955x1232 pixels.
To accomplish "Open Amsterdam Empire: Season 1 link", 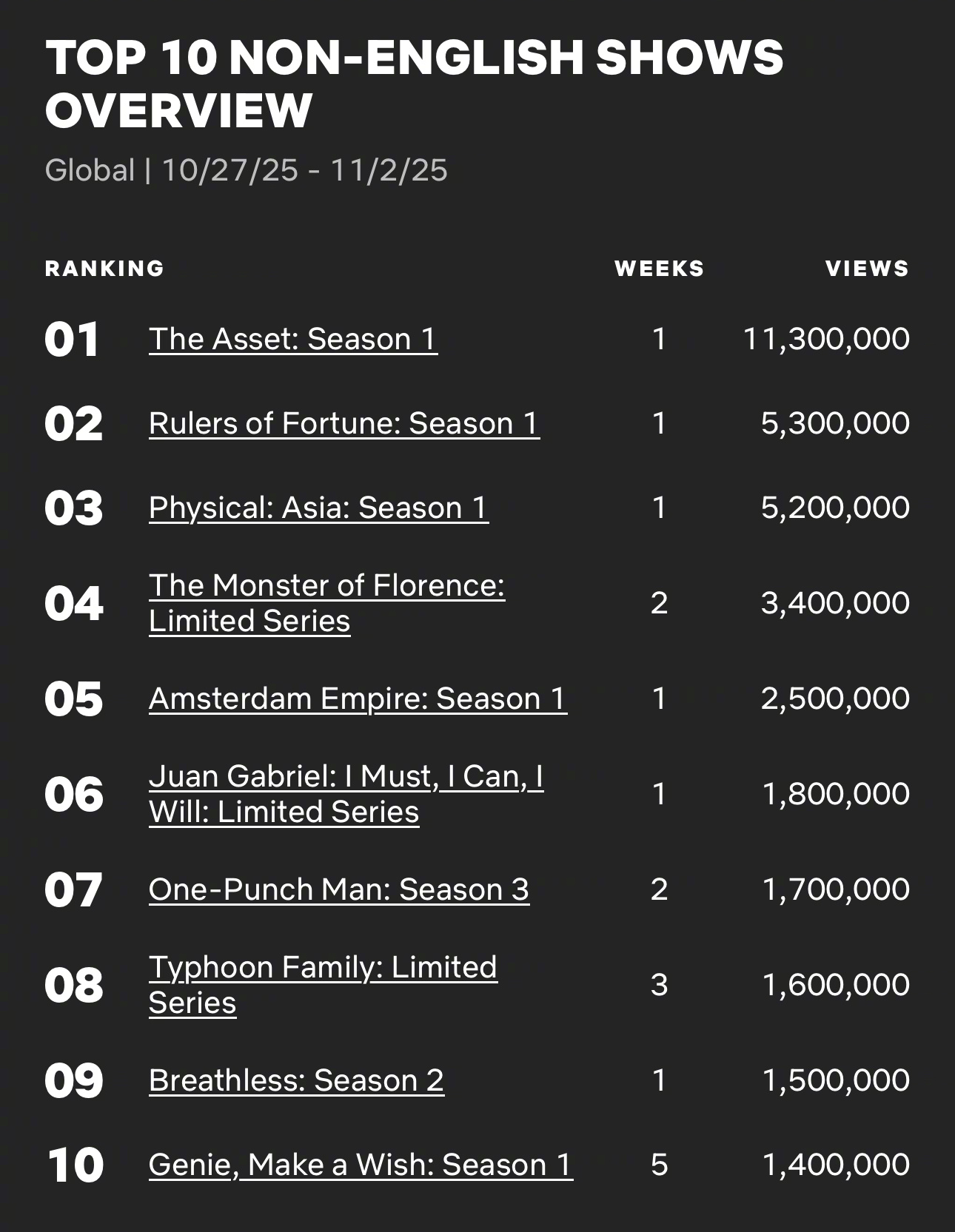I will [x=358, y=699].
